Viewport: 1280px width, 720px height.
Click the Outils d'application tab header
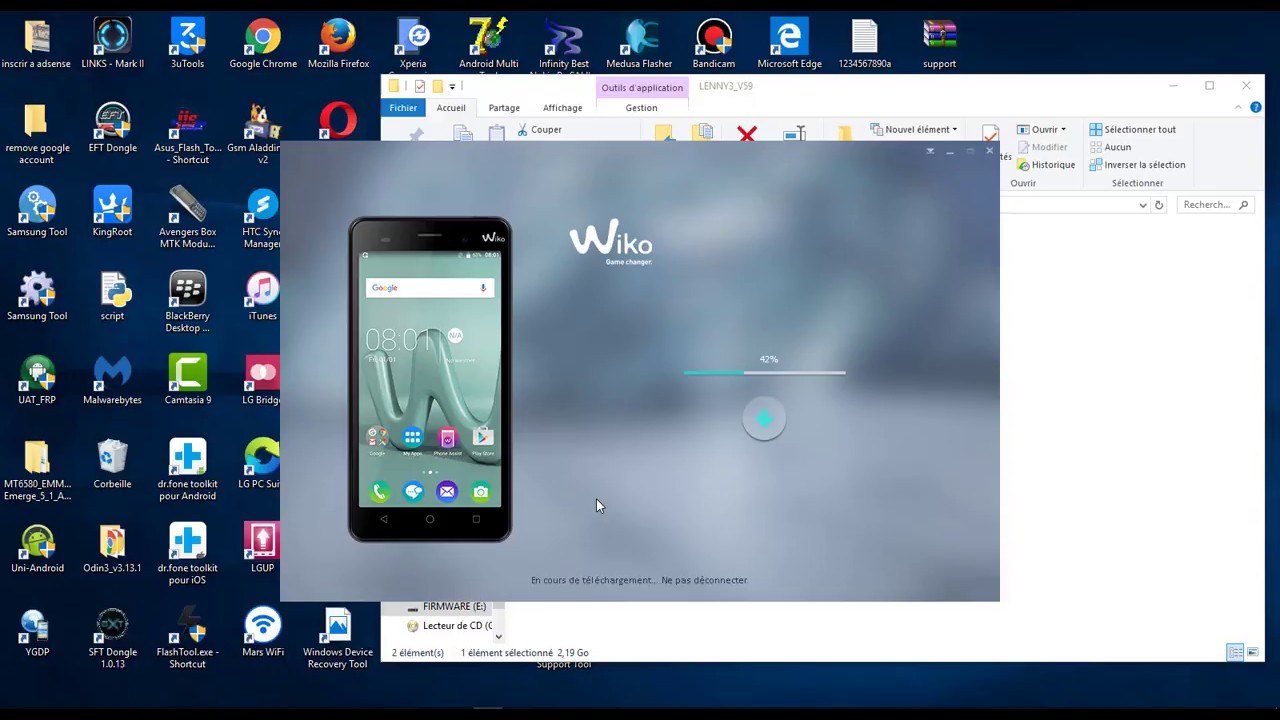tap(642, 87)
